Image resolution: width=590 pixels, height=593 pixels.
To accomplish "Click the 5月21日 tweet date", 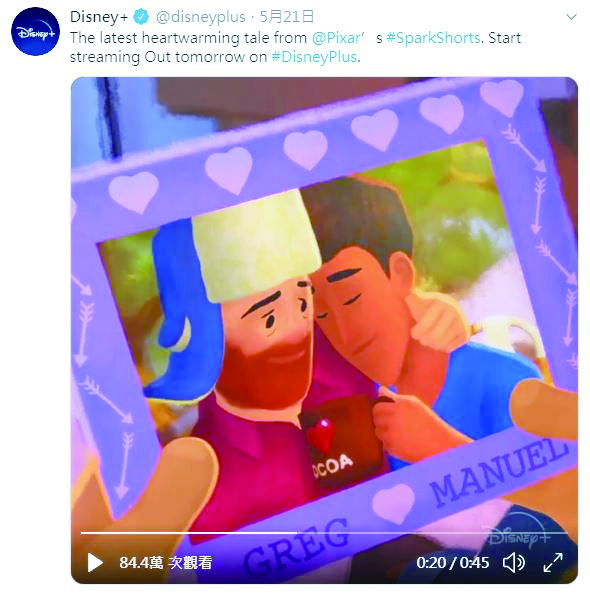I will (287, 17).
